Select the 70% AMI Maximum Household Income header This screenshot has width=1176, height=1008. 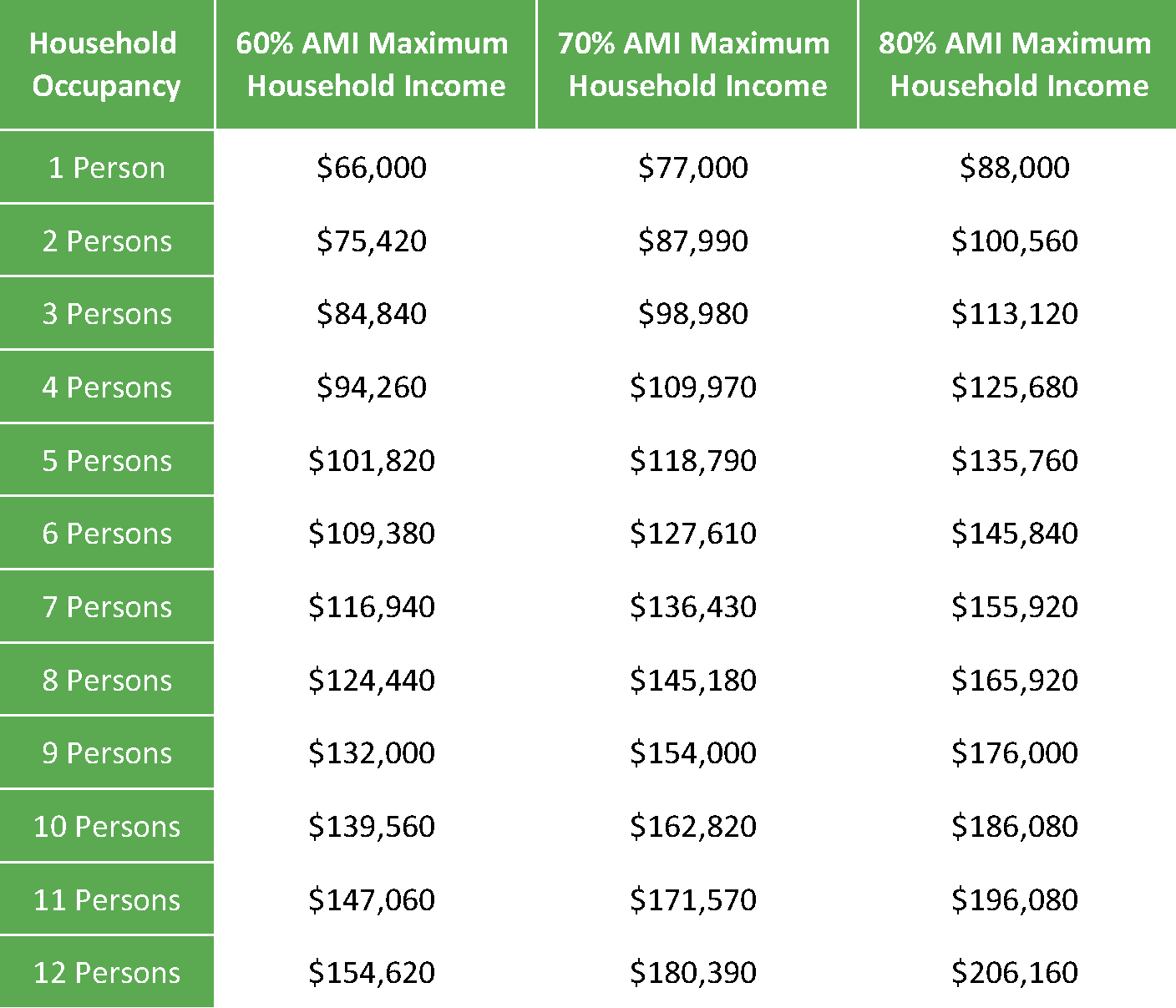tap(697, 64)
